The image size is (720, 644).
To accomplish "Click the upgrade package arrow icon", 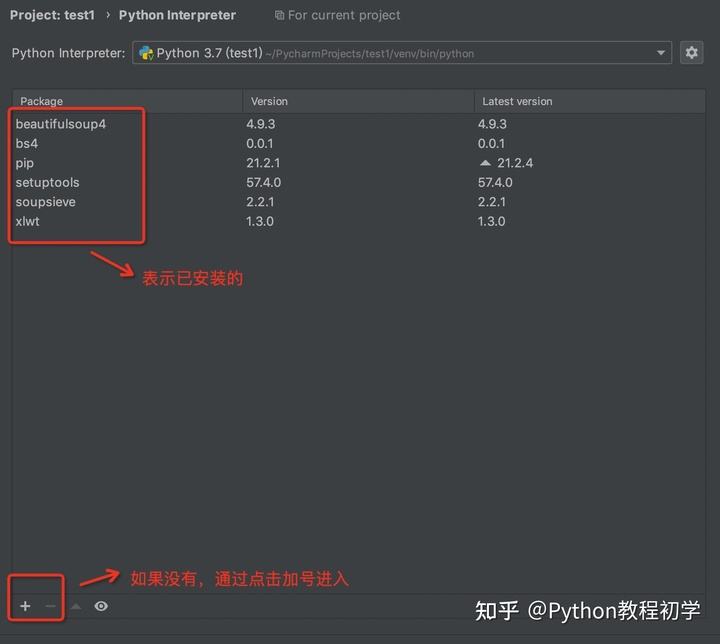I will pyautogui.click(x=76, y=606).
